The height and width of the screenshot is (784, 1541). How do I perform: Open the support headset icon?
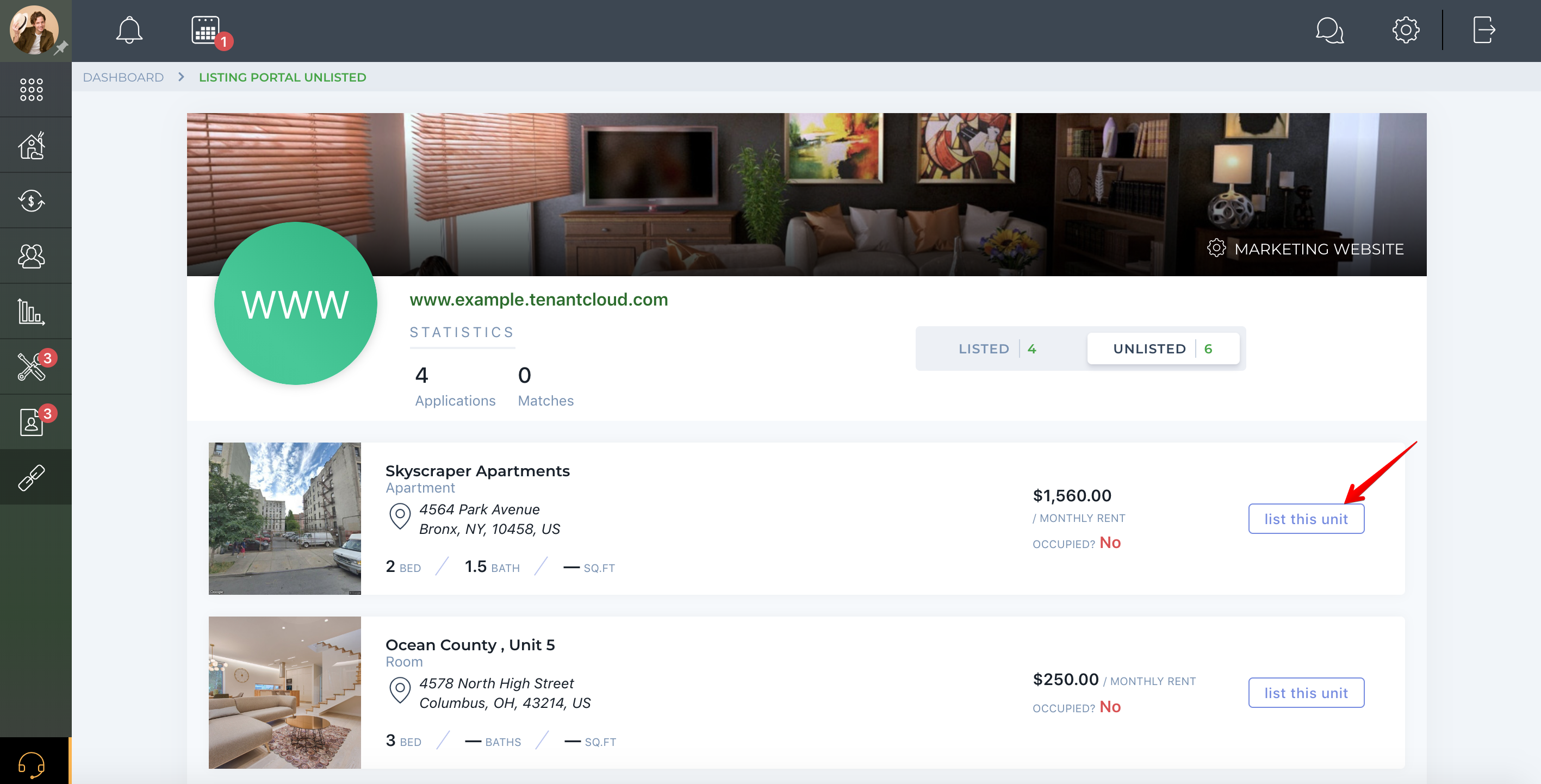[x=31, y=764]
